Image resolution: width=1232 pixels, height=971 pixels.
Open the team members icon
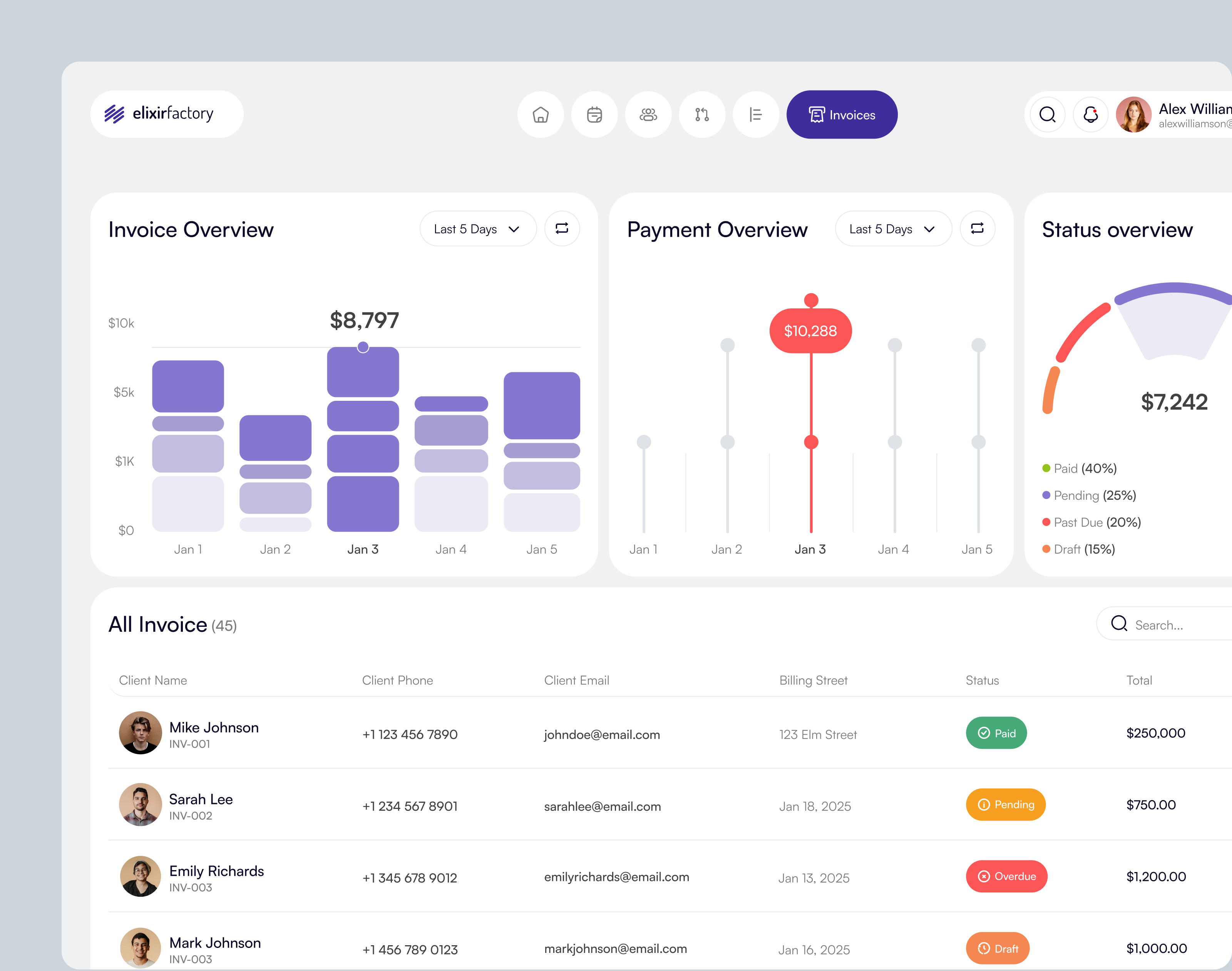648,115
